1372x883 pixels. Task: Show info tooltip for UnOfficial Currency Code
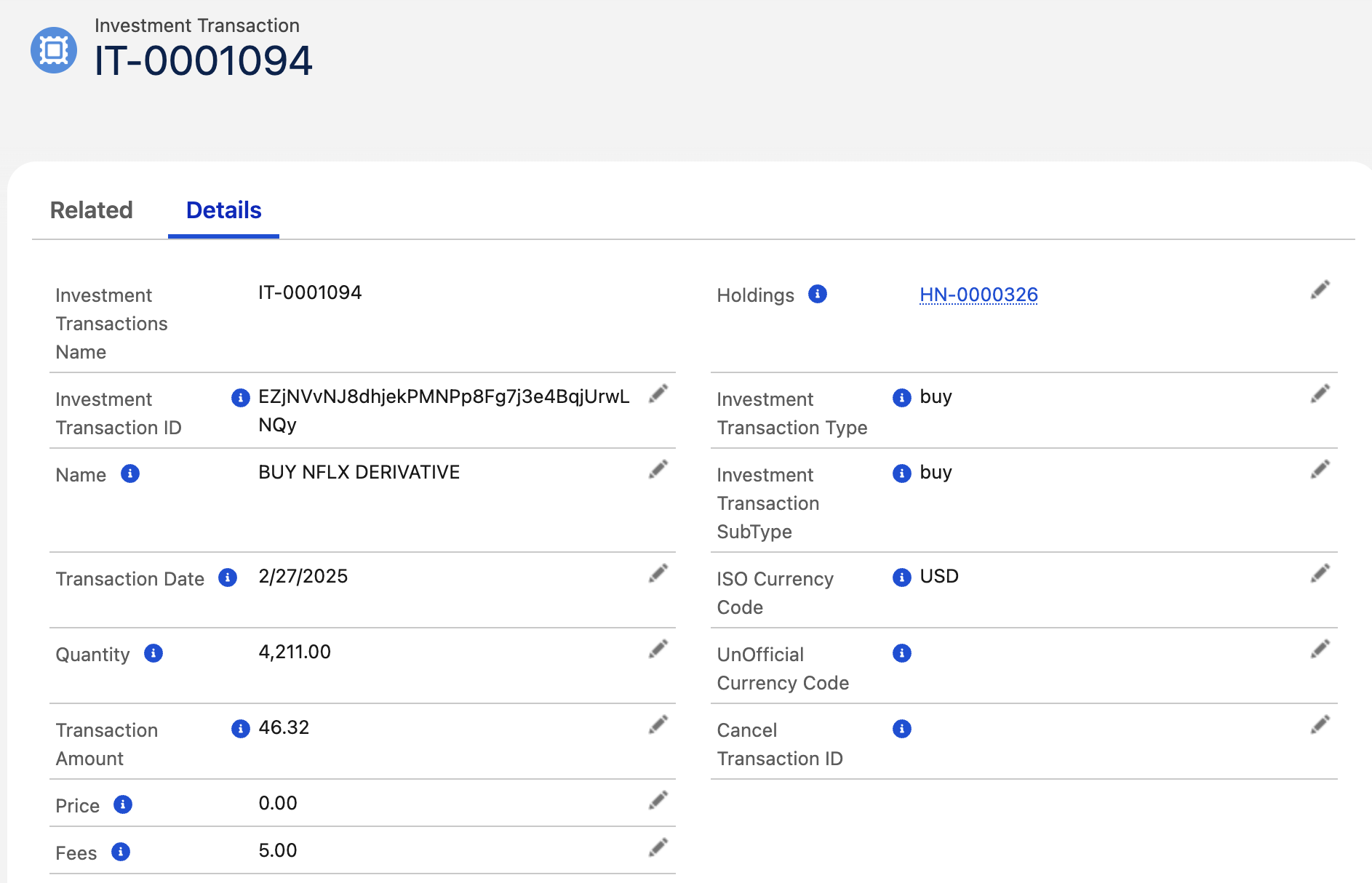tap(902, 653)
